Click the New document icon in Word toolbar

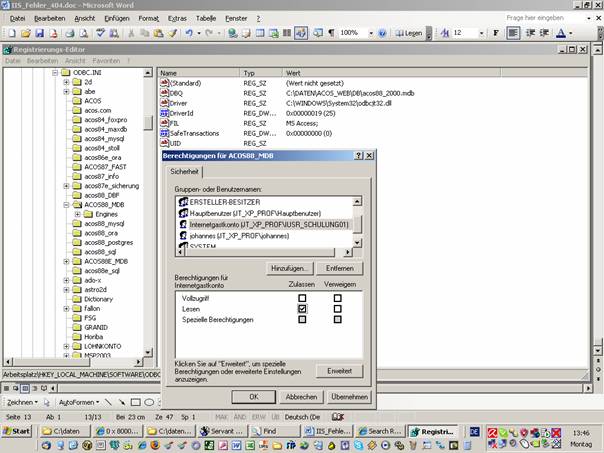point(12,33)
